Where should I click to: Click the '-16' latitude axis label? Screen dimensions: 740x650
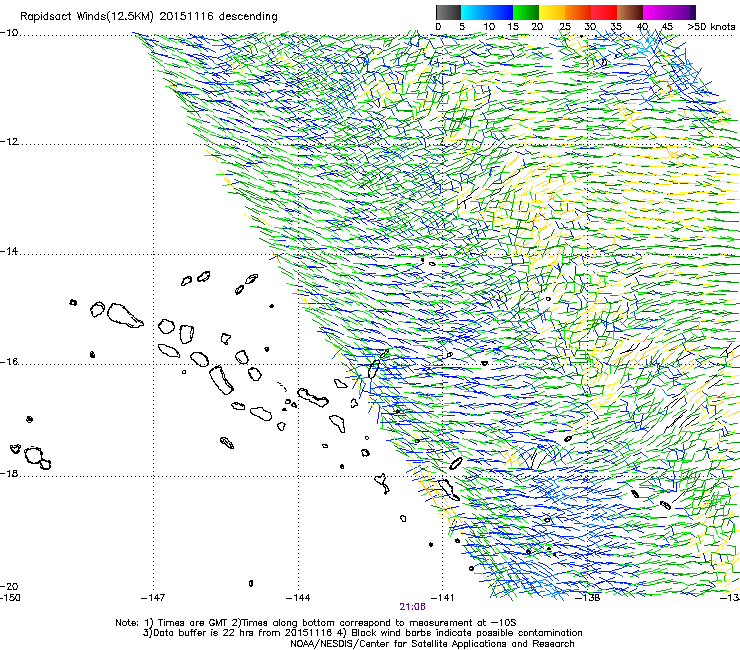9,362
